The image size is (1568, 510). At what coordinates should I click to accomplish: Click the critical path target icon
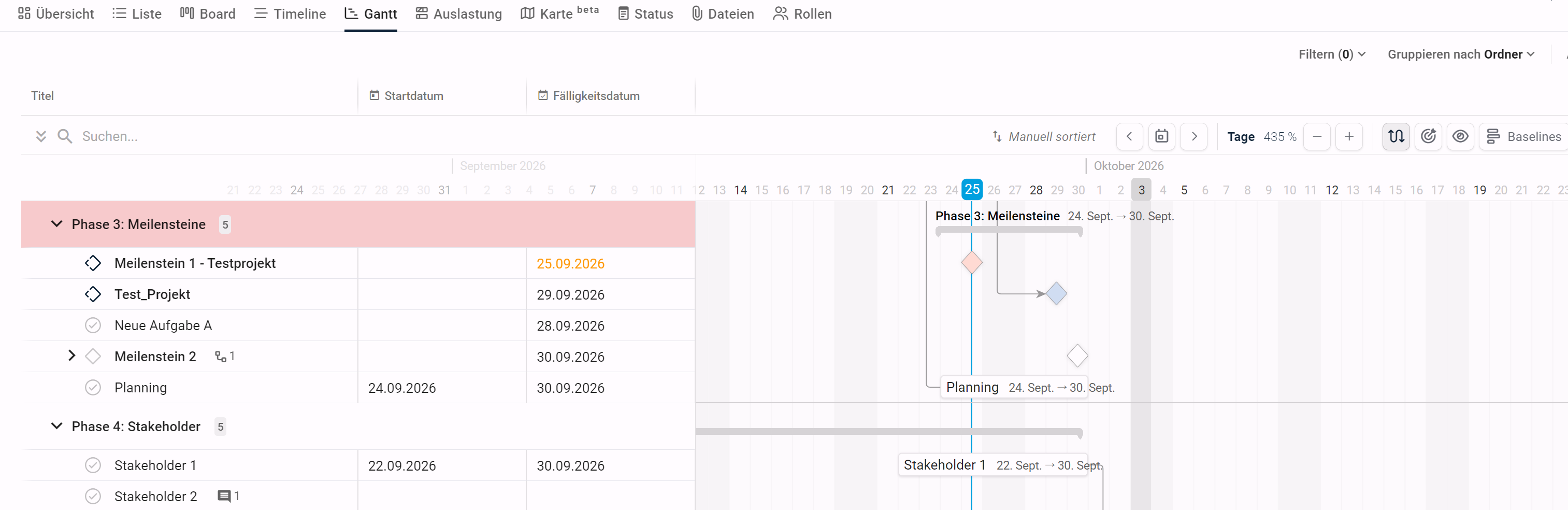pyautogui.click(x=1428, y=136)
